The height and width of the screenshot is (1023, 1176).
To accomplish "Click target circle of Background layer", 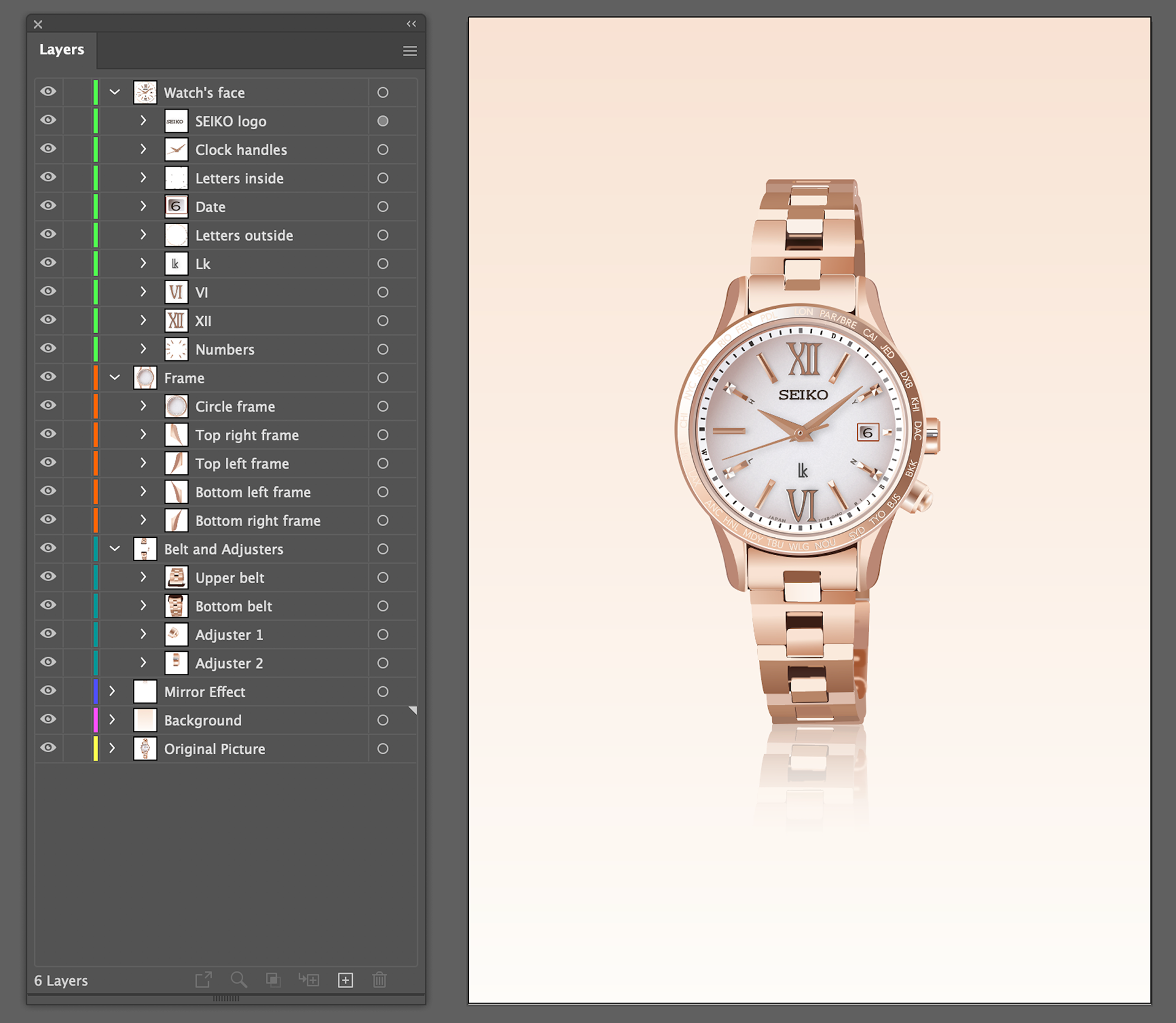I will click(x=383, y=720).
